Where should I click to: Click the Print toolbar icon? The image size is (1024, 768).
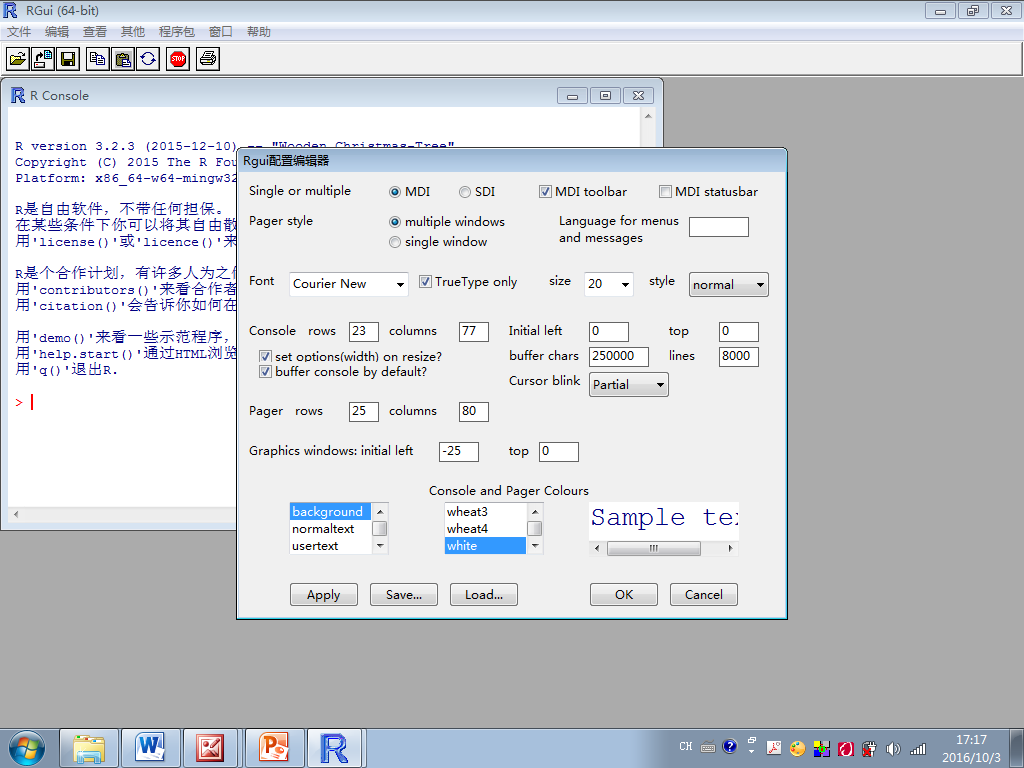[208, 59]
